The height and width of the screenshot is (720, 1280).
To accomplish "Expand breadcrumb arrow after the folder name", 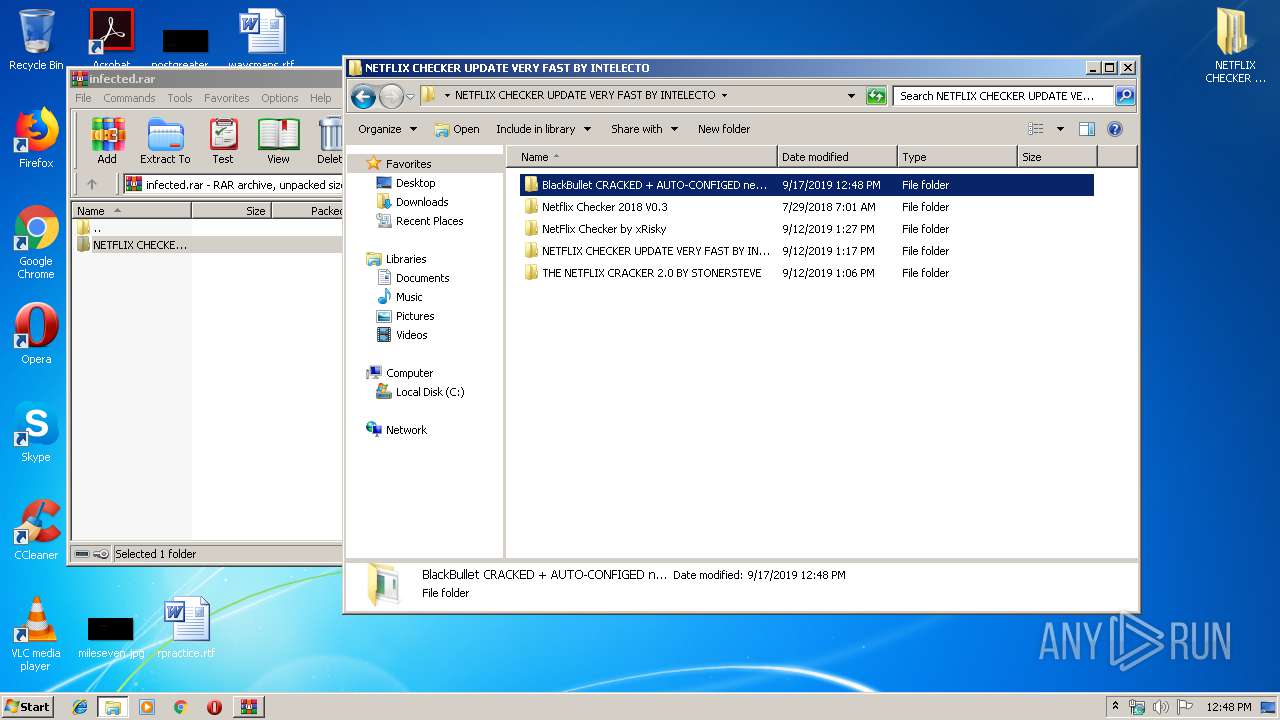I will click(x=724, y=96).
